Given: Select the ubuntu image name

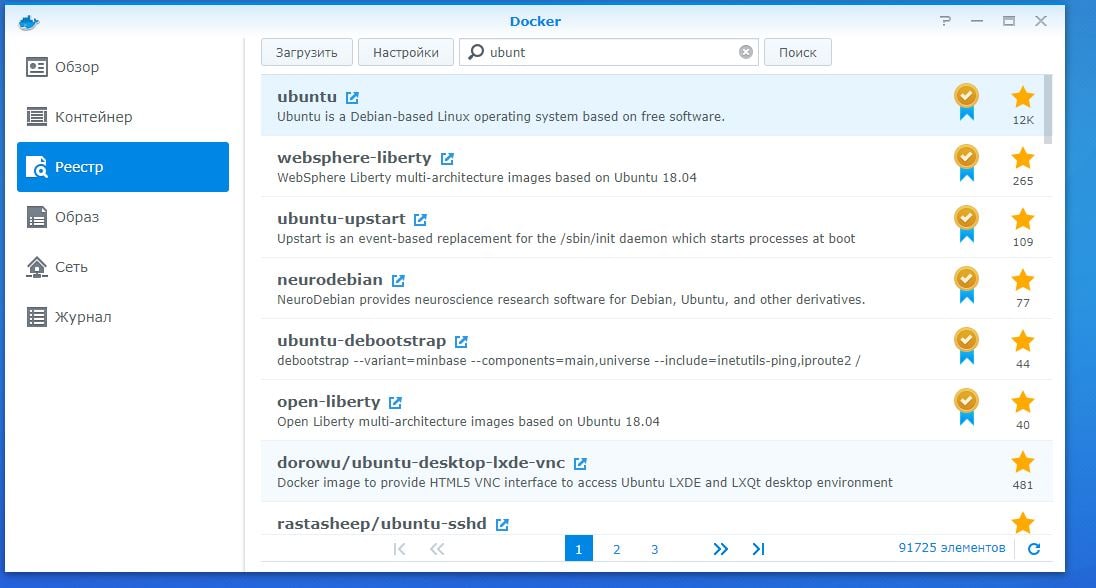Looking at the screenshot, I should pyautogui.click(x=307, y=96).
